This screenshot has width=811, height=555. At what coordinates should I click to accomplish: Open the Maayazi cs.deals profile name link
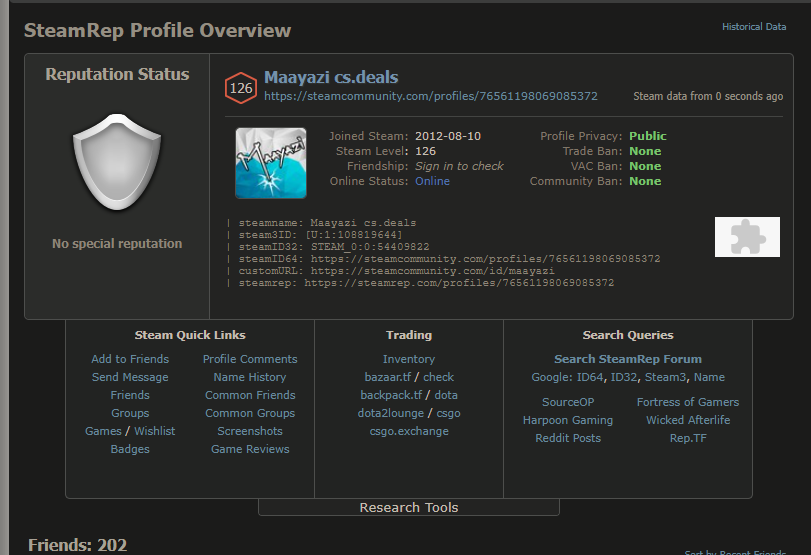point(331,78)
